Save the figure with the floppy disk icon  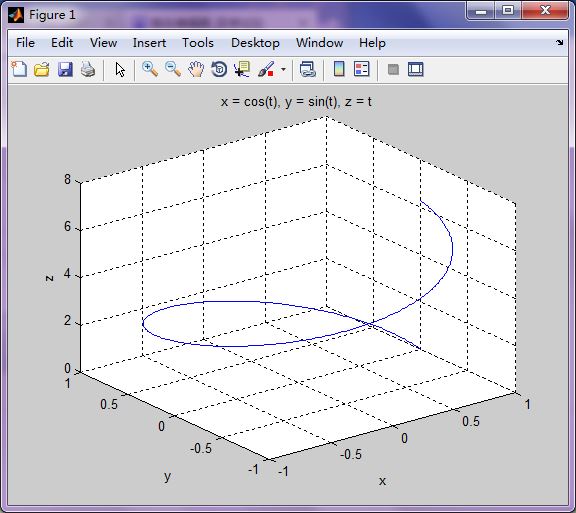coord(65,69)
